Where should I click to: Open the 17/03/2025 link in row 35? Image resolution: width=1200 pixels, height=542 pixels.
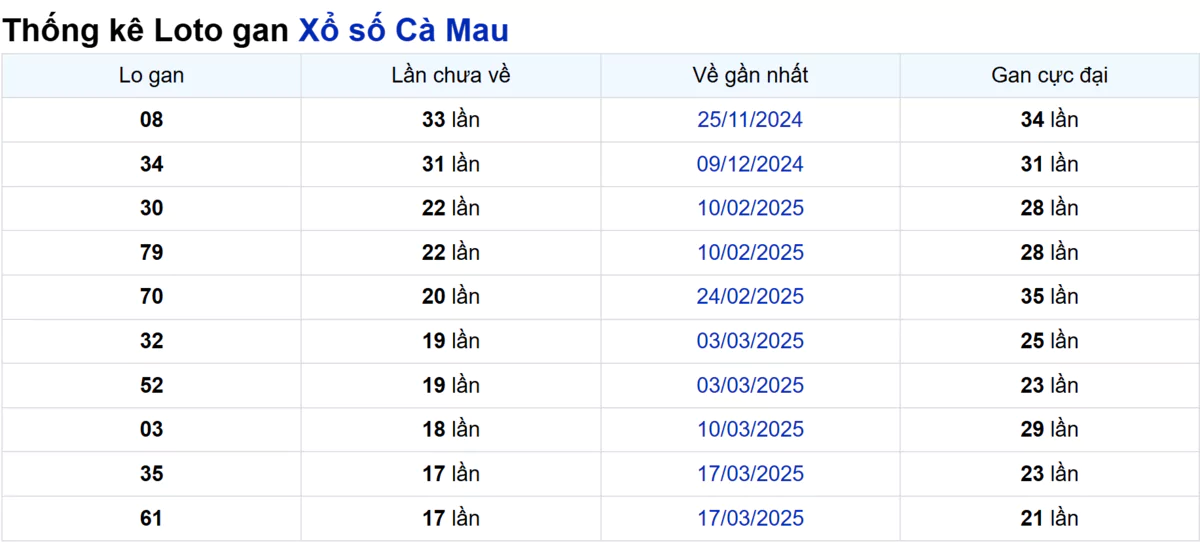(750, 474)
